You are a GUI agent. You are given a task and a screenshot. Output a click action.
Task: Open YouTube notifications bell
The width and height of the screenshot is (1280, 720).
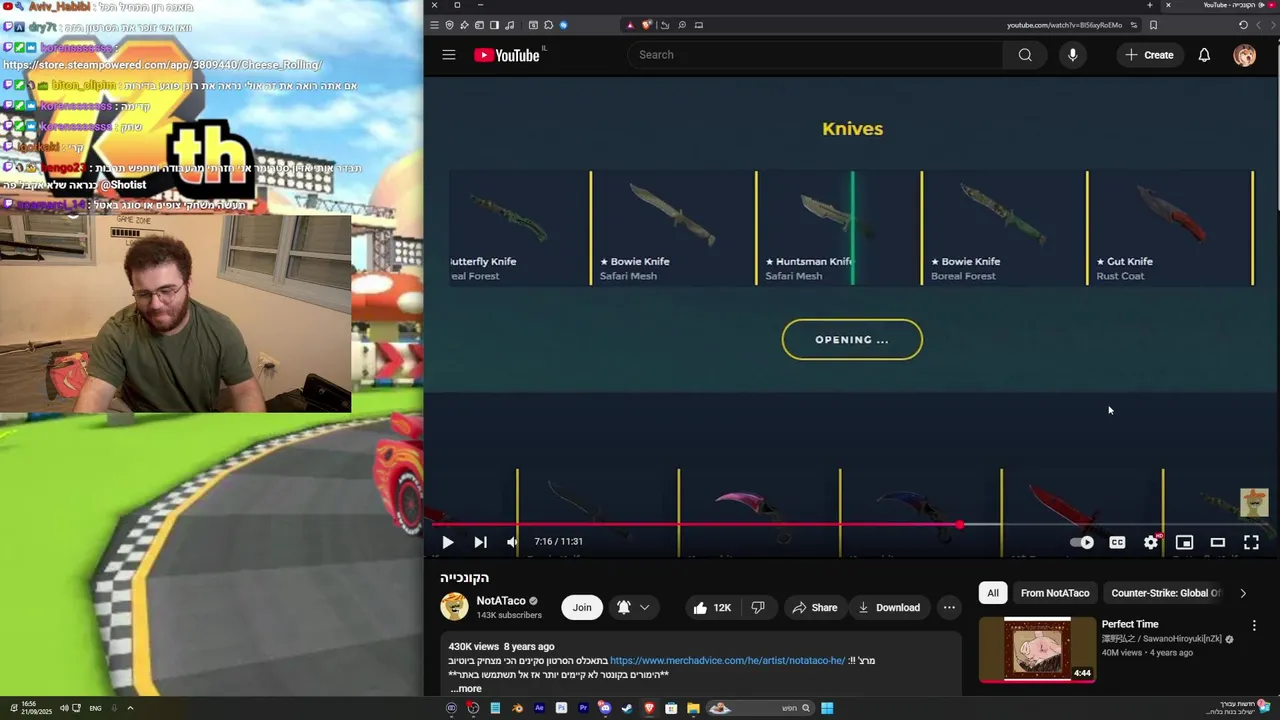click(1204, 55)
